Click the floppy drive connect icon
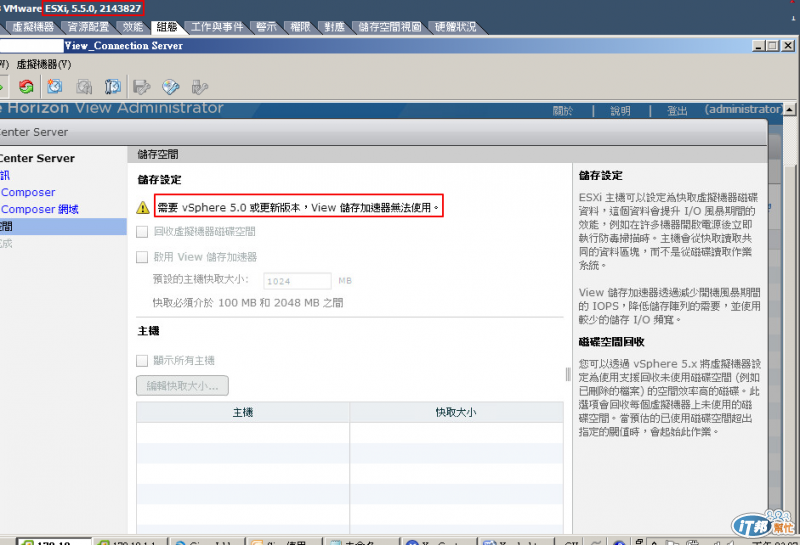The height and width of the screenshot is (545, 800). coord(142,87)
